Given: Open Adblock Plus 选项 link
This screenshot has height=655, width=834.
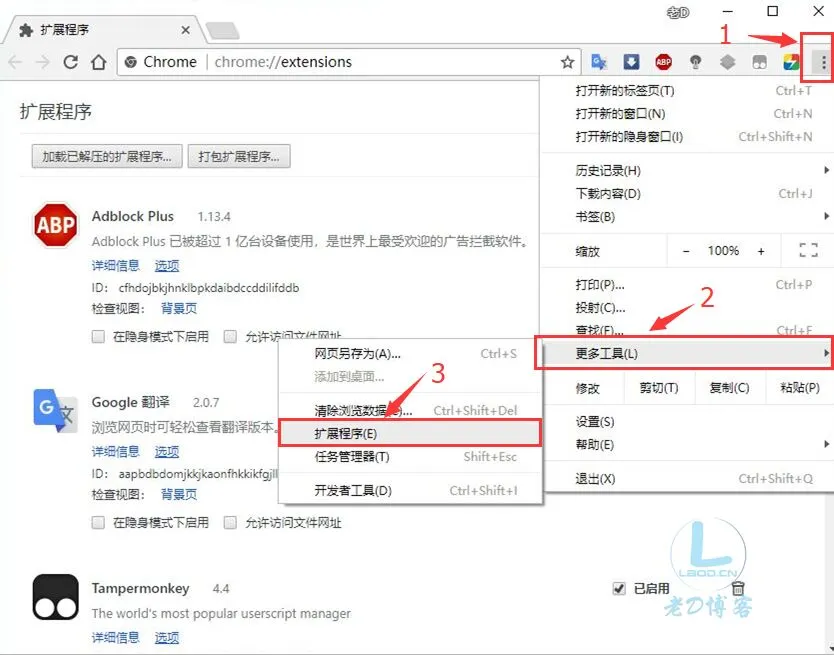Looking at the screenshot, I should pyautogui.click(x=167, y=265).
